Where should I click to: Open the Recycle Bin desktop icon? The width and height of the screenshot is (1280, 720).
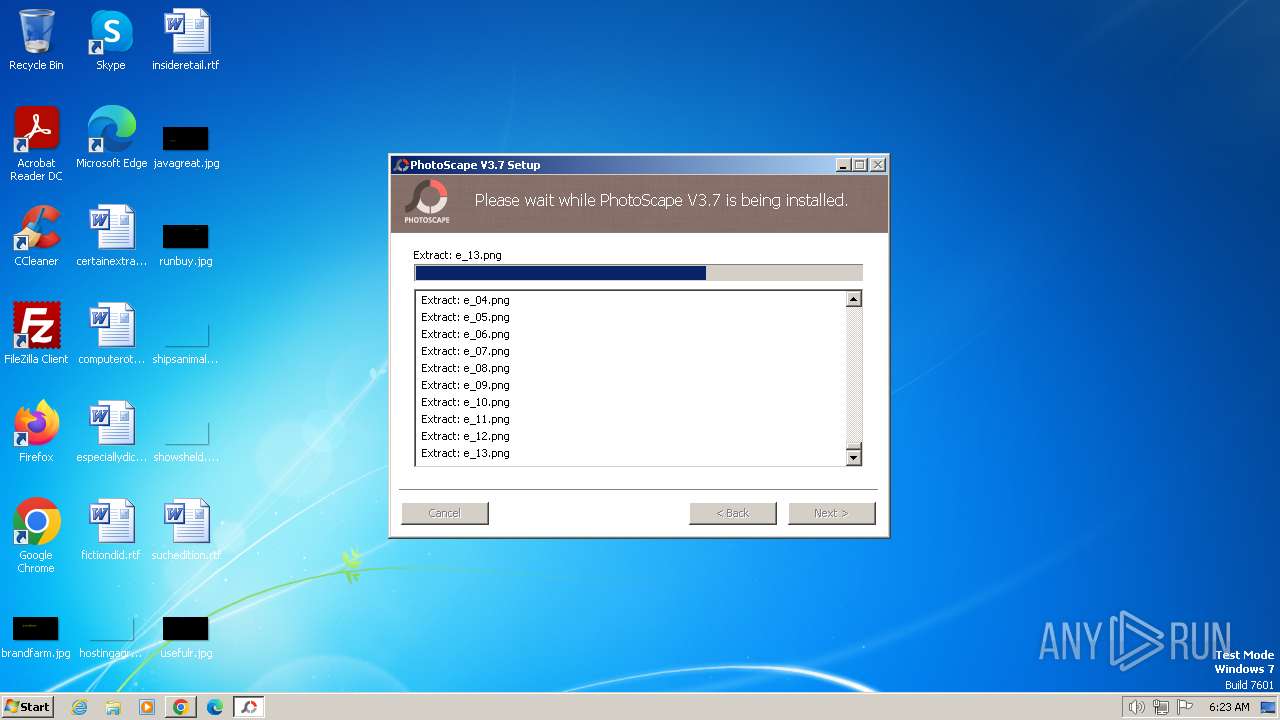coord(36,40)
